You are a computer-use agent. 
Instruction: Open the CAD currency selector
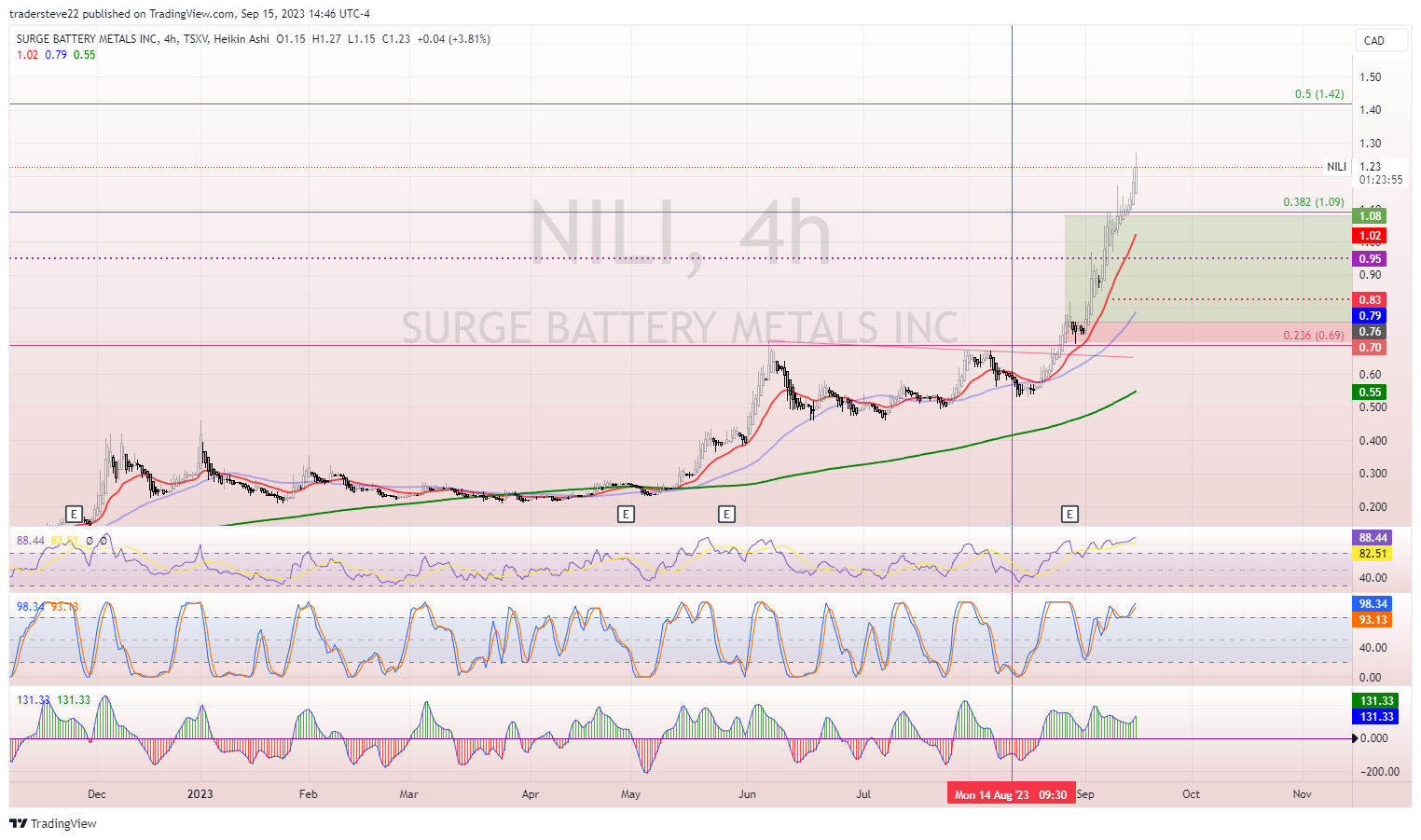coord(1381,40)
